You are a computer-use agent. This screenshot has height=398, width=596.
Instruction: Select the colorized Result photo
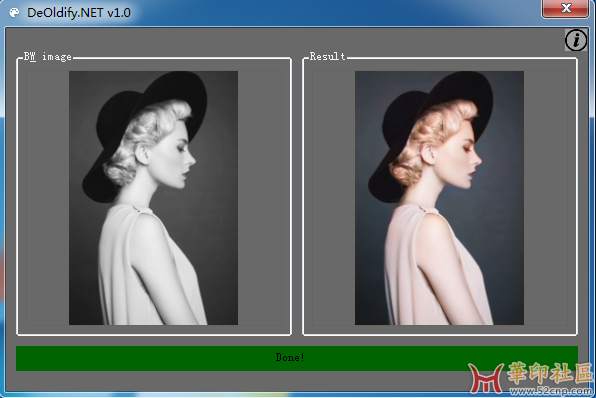point(439,198)
